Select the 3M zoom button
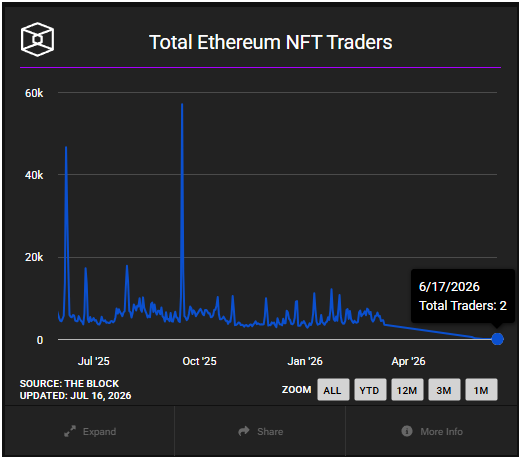The width and height of the screenshot is (521, 459). coord(444,390)
